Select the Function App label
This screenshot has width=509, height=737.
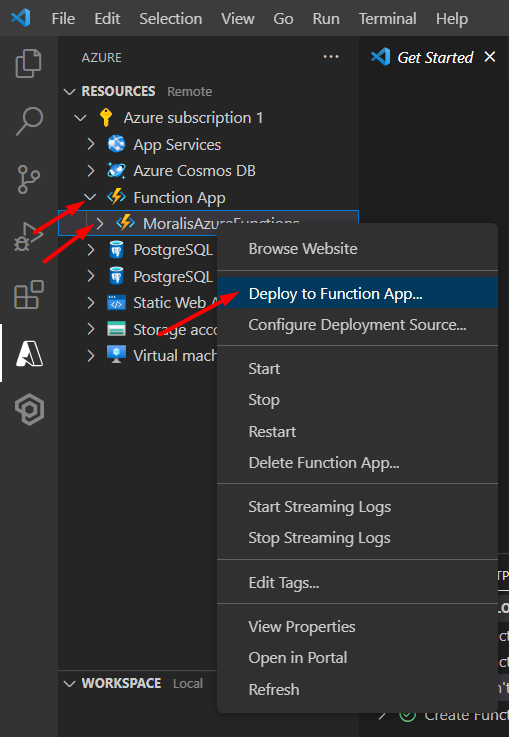(180, 197)
